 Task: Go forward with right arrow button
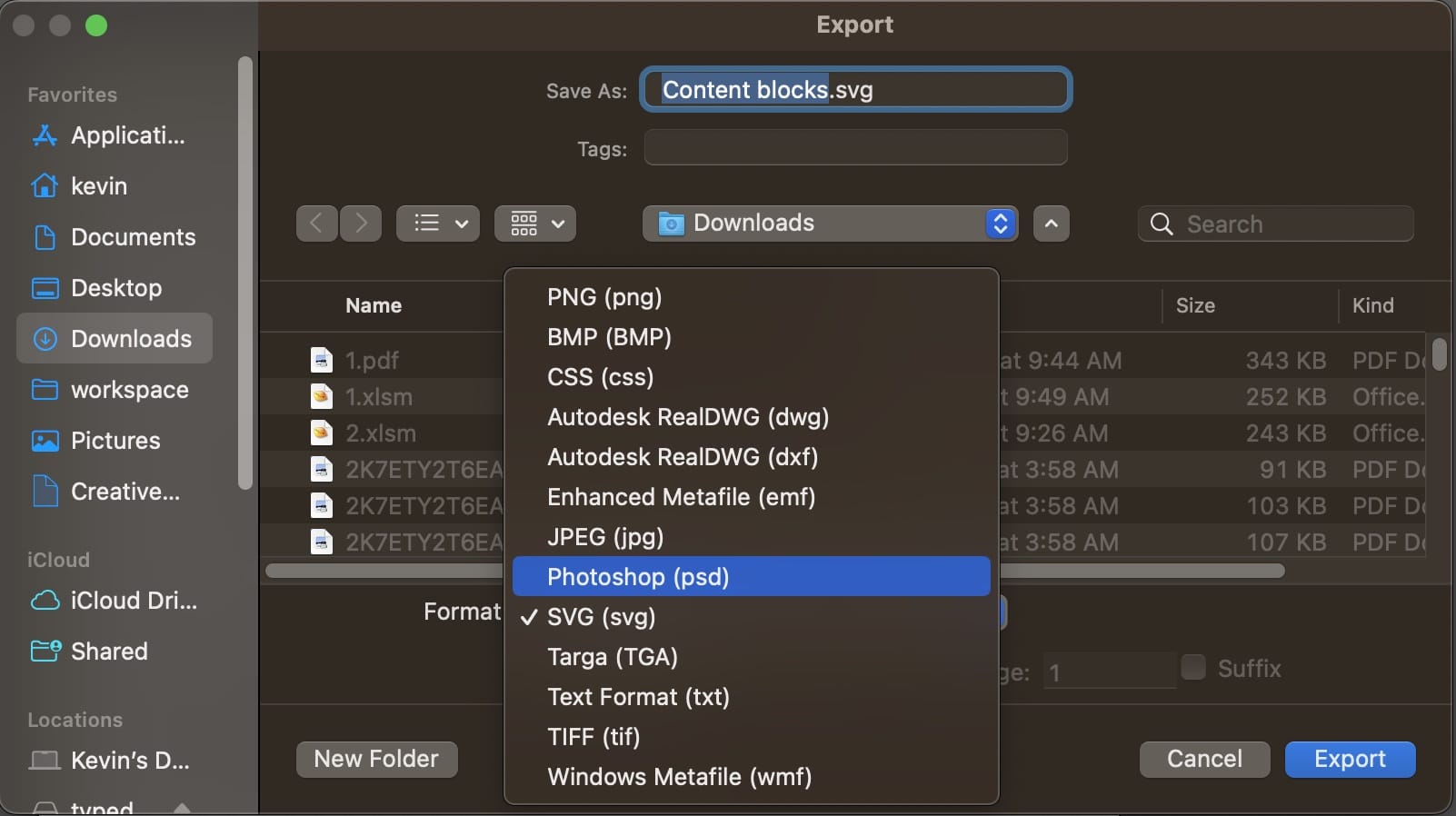361,224
